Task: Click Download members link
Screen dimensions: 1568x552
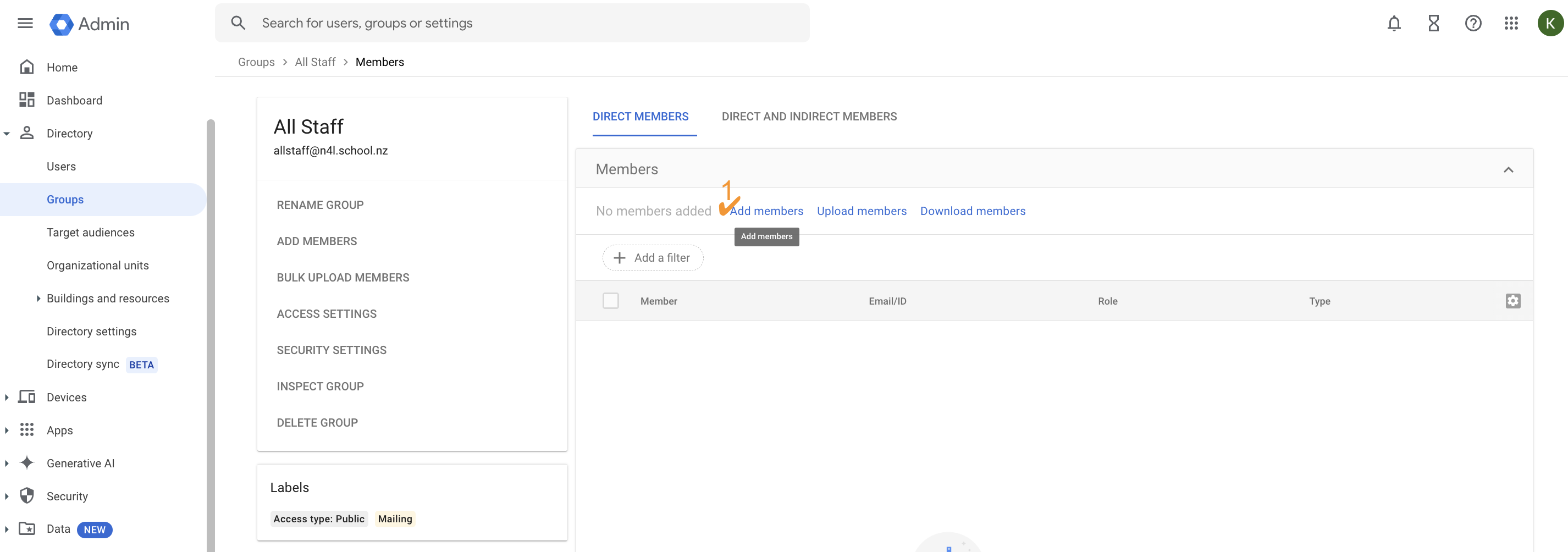Action: 972,211
